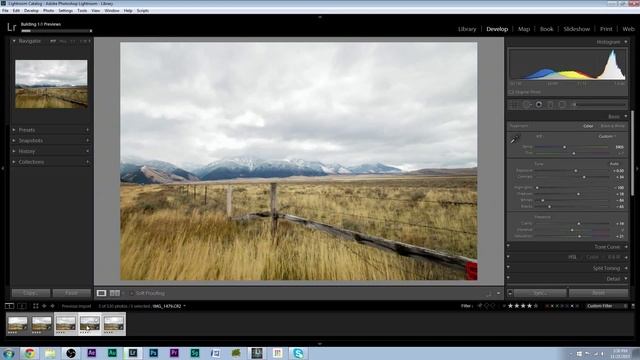The image size is (640, 360).
Task: Switch to Loupe view in toolbar
Action: 101,293
